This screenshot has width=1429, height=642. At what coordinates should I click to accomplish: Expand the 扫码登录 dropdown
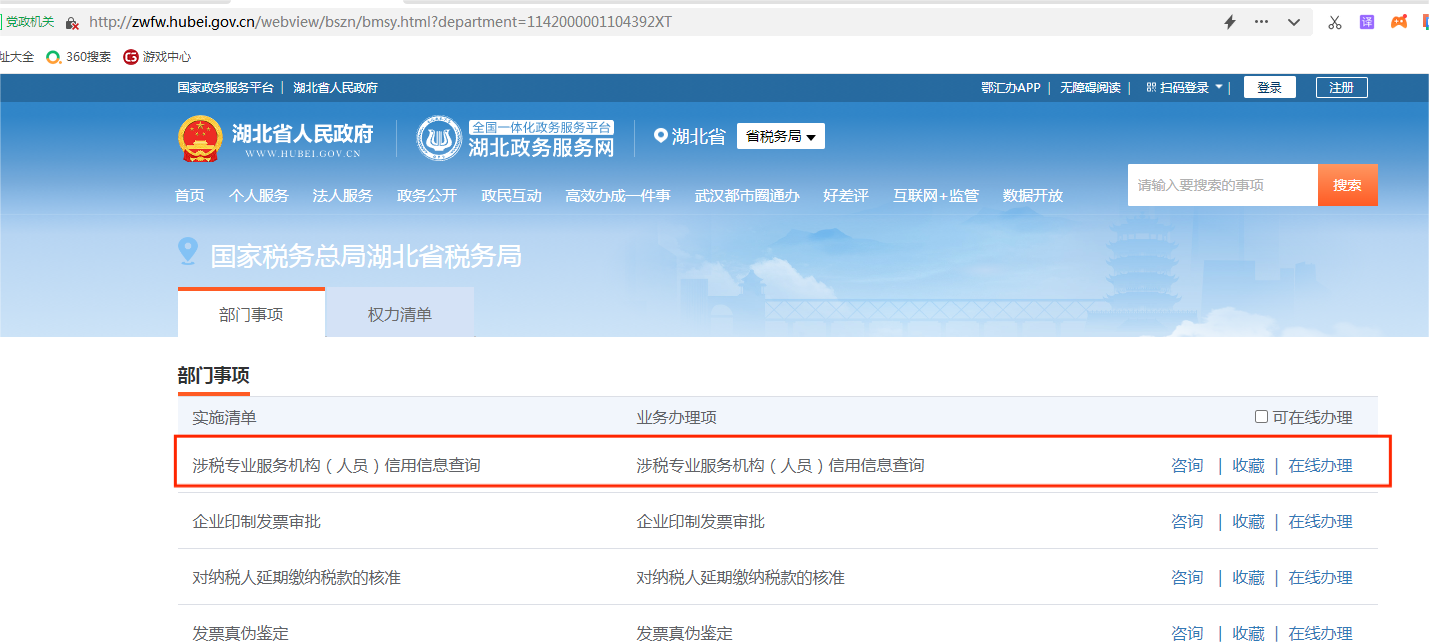pos(1185,88)
